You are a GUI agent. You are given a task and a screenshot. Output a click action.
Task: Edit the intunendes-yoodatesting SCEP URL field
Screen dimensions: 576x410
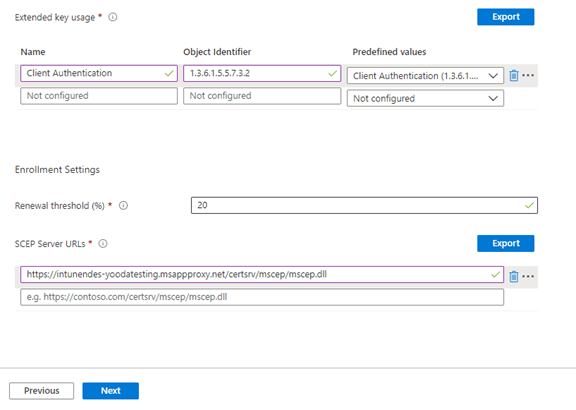point(262,274)
